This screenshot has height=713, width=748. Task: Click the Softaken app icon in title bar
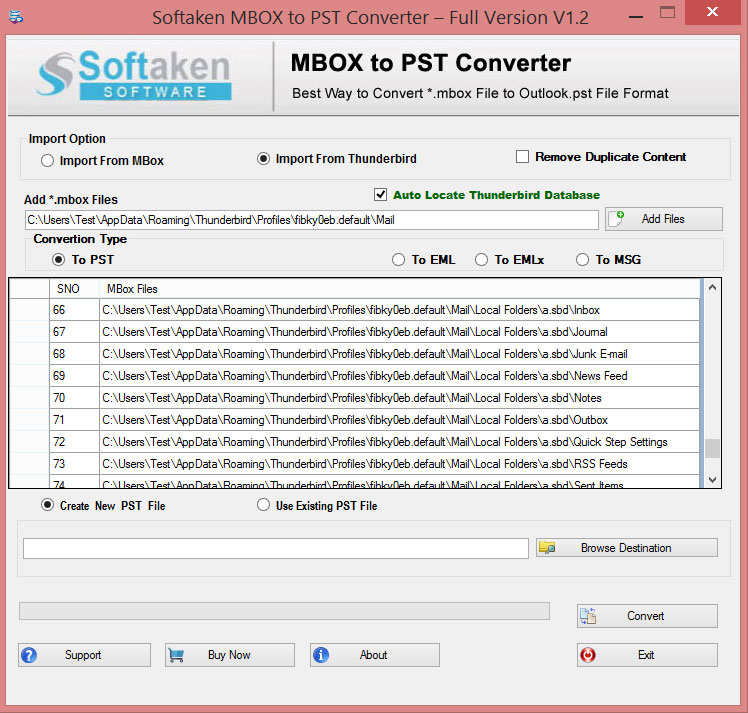(16, 18)
